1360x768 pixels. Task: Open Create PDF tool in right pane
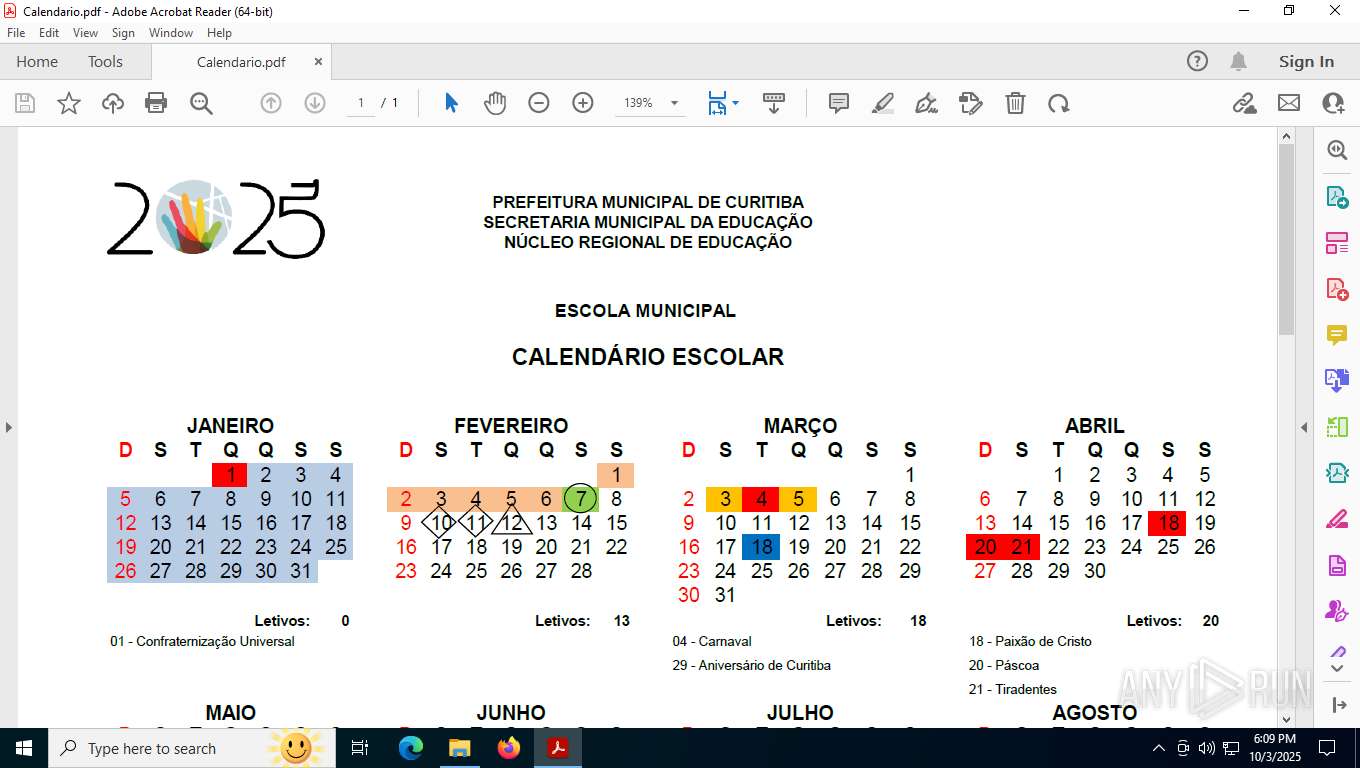(1337, 289)
